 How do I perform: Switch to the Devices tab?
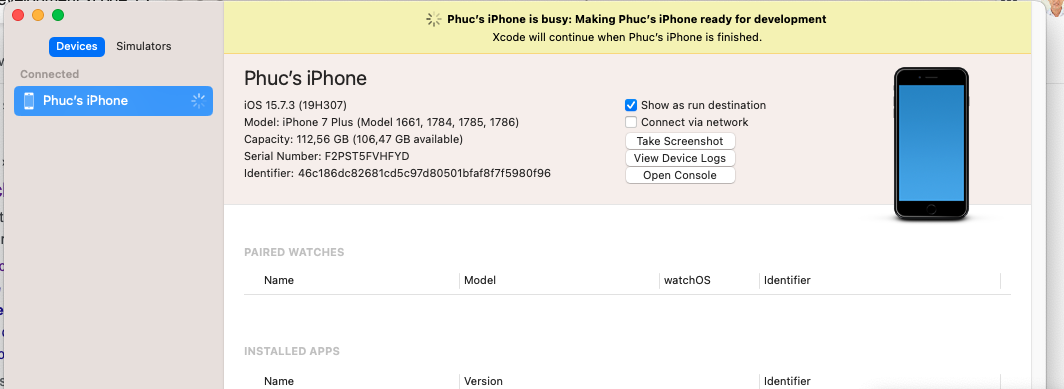[77, 46]
